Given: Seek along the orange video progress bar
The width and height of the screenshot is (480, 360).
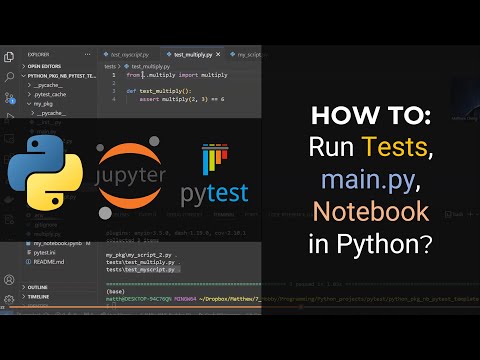Looking at the screenshot, I should [155, 307].
